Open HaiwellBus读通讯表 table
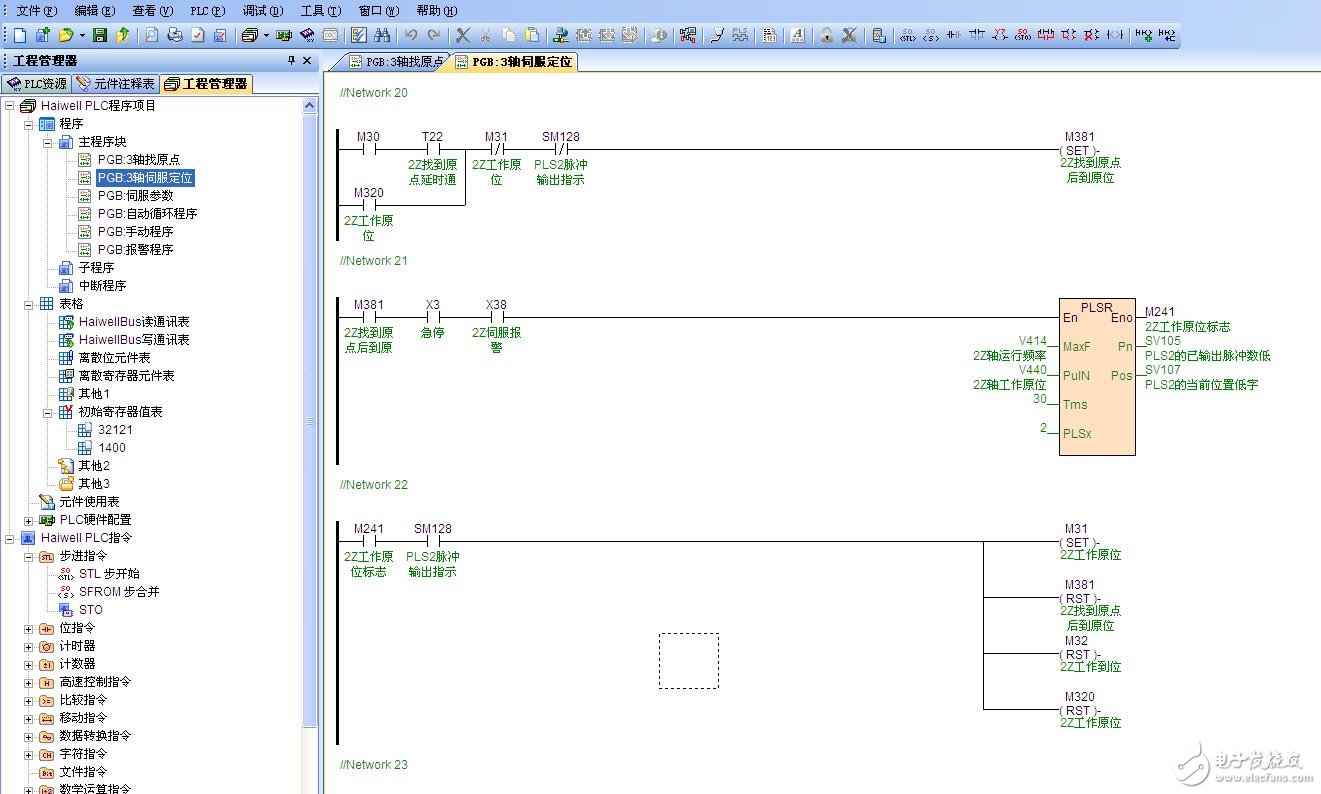This screenshot has width=1321, height=794. pyautogui.click(x=134, y=322)
